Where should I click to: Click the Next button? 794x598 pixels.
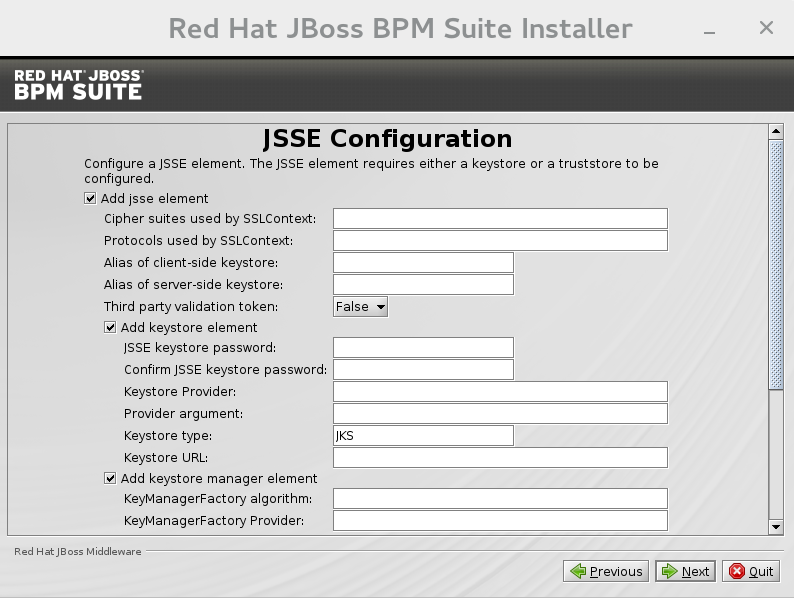(x=684, y=571)
